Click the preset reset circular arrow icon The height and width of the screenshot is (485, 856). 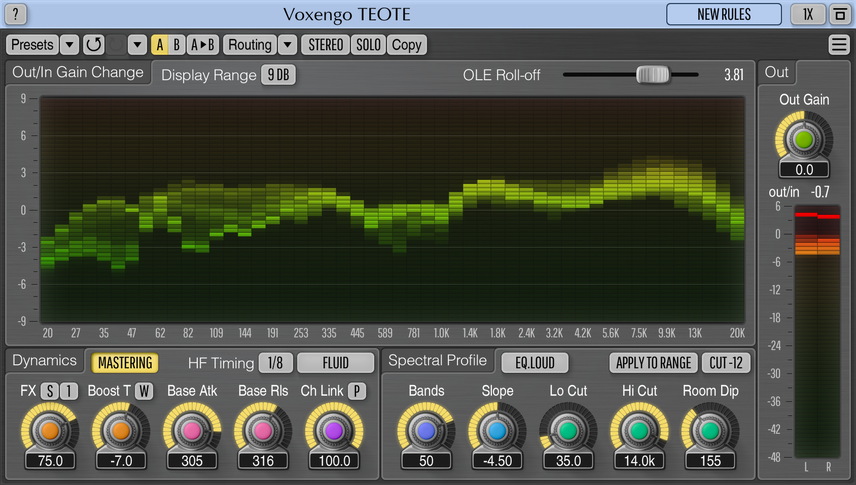tap(94, 45)
